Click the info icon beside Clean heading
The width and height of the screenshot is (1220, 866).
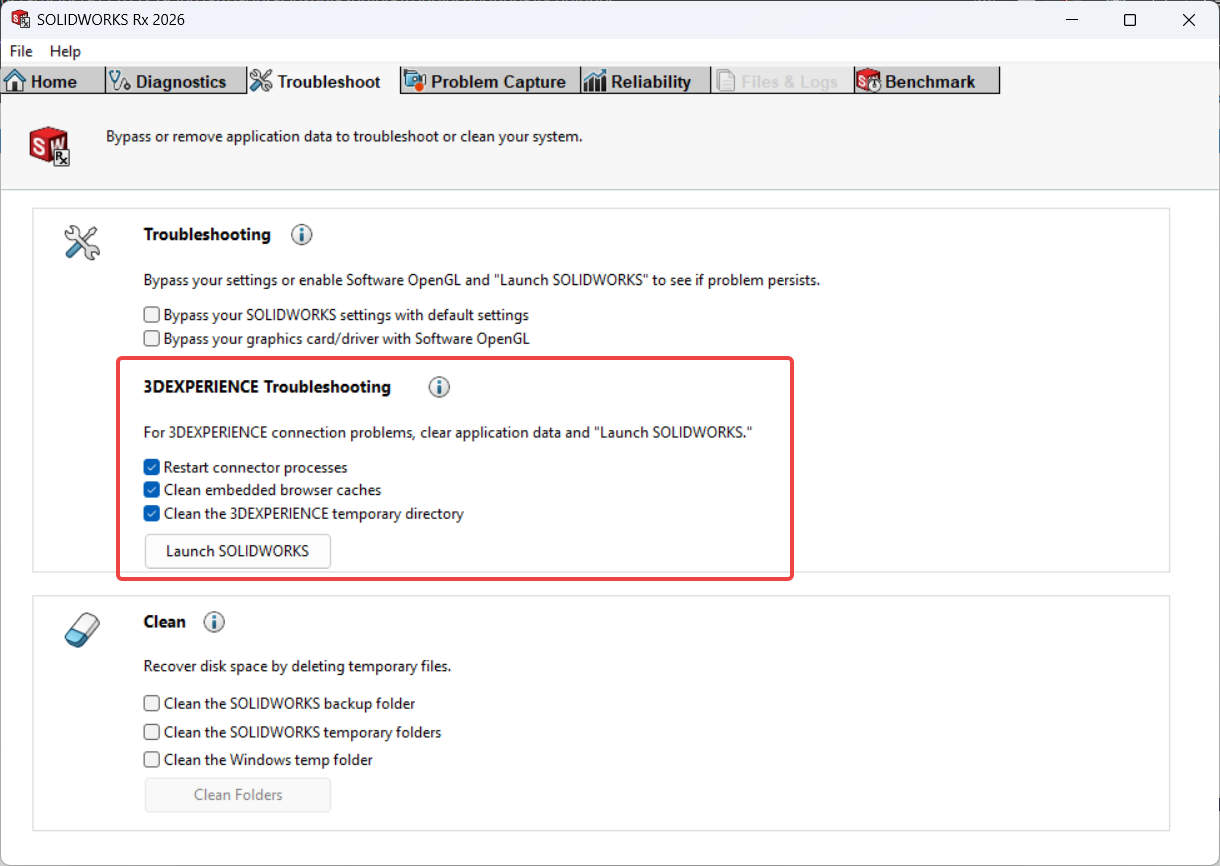[214, 622]
